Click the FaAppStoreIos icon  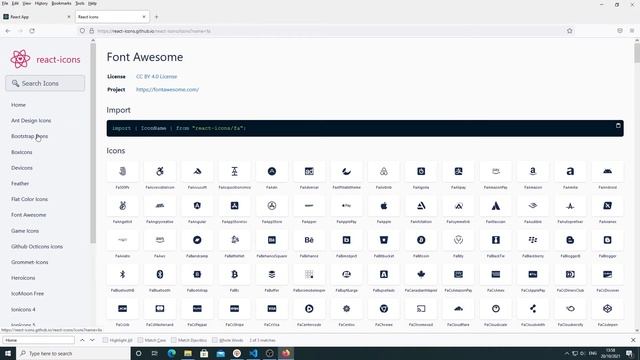click(x=234, y=206)
